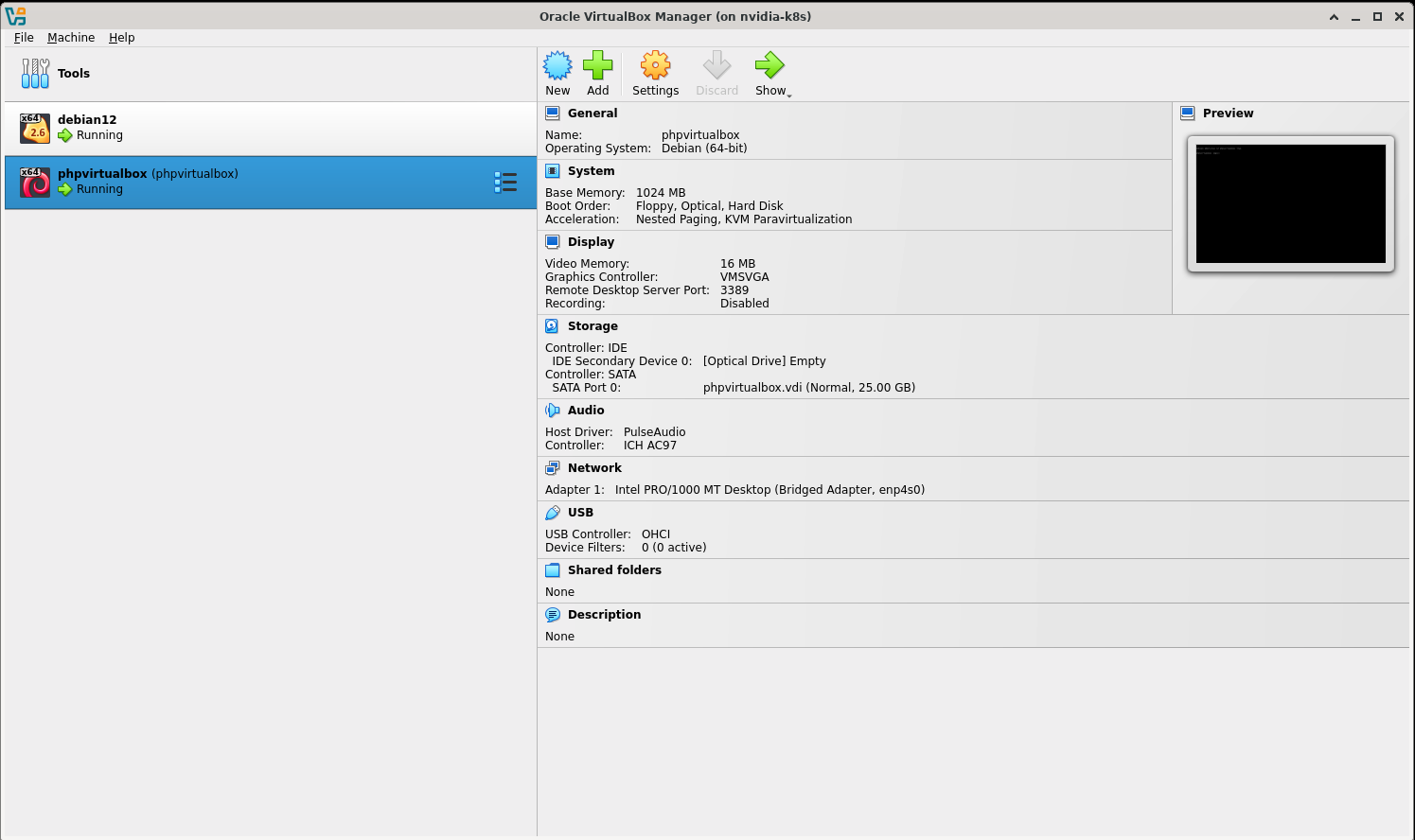Image resolution: width=1415 pixels, height=840 pixels.
Task: Click the debian12 VM OS icon
Action: (x=35, y=128)
